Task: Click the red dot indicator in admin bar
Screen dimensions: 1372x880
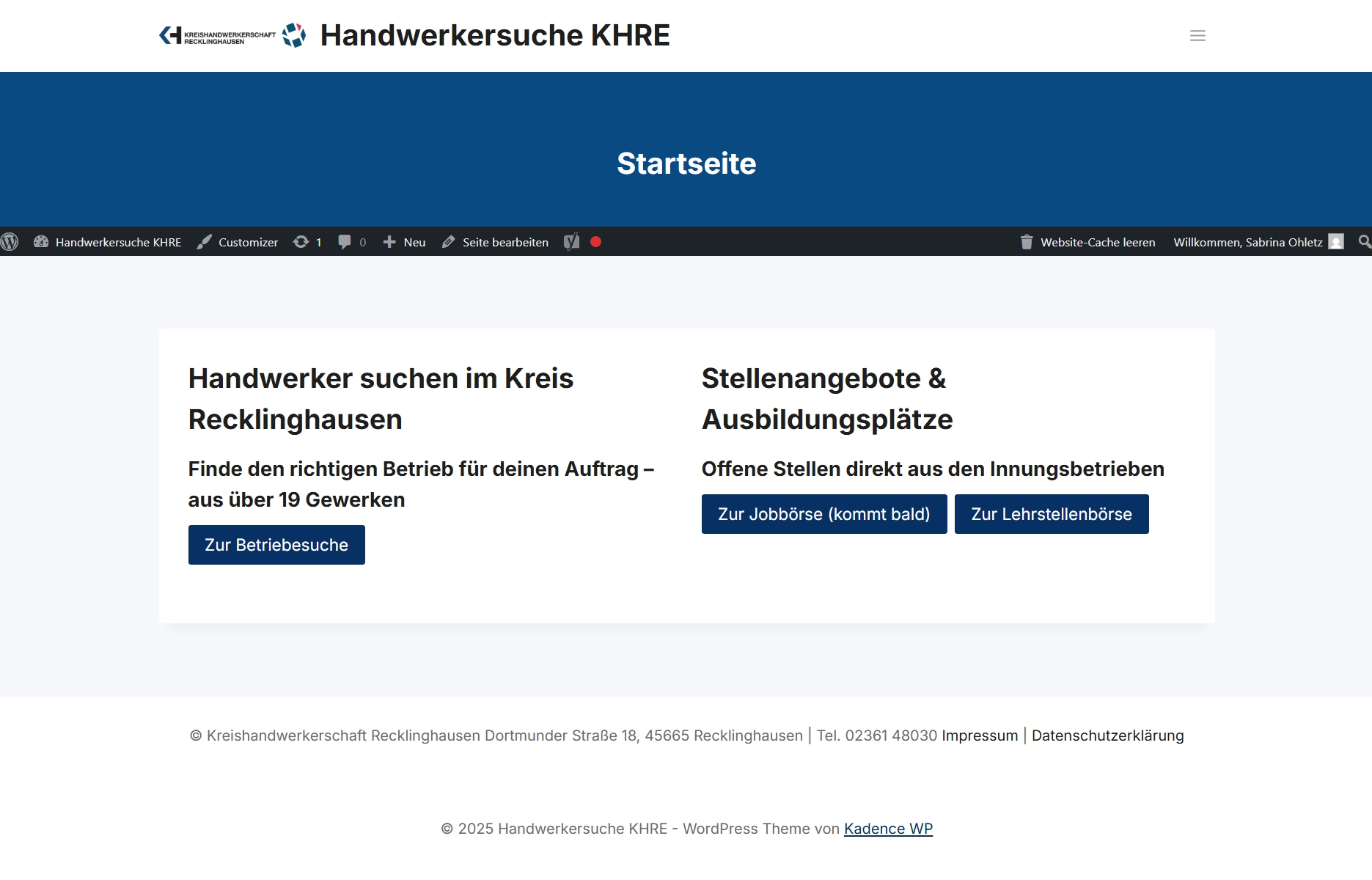Action: 596,242
